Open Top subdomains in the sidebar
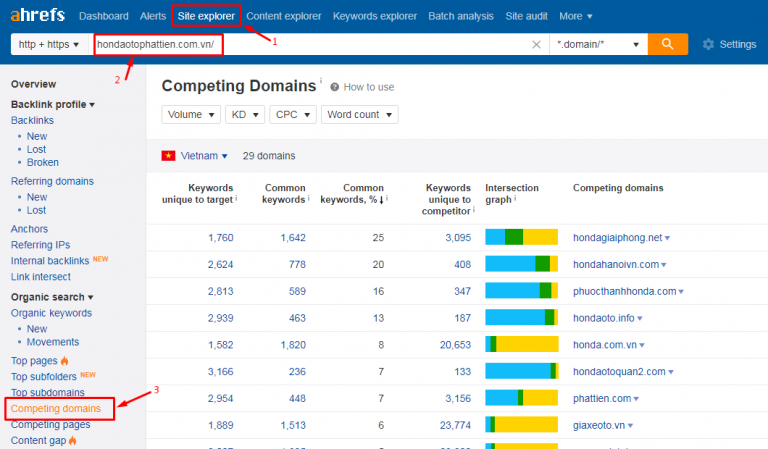The image size is (768, 449). pyautogui.click(x=48, y=393)
